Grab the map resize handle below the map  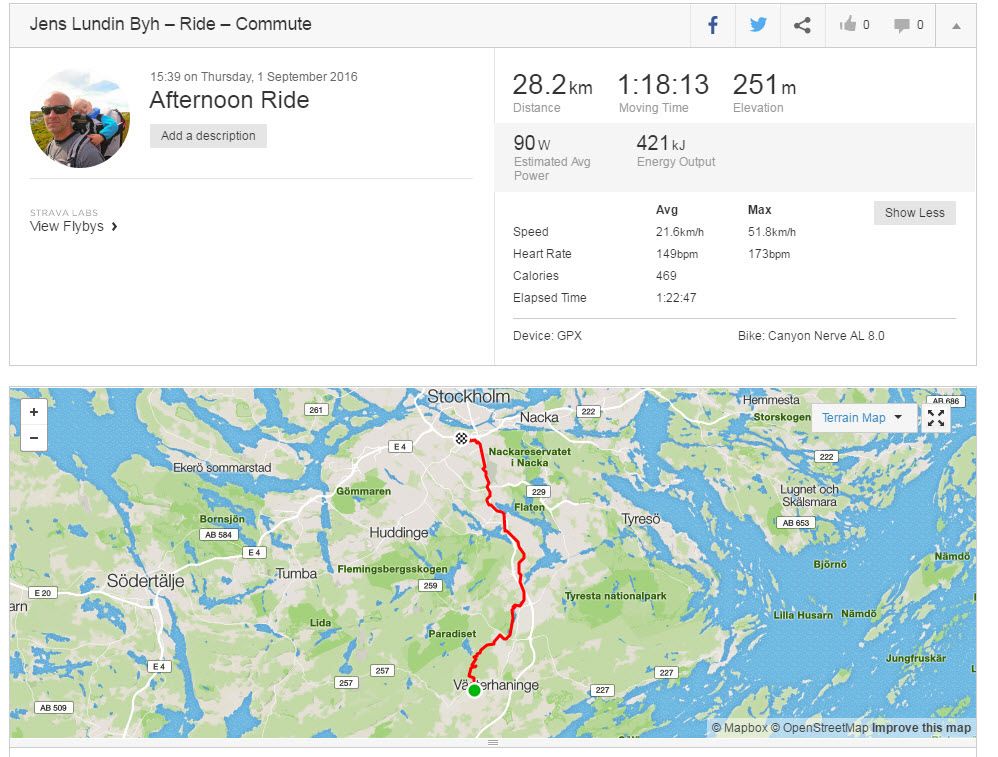[x=493, y=744]
